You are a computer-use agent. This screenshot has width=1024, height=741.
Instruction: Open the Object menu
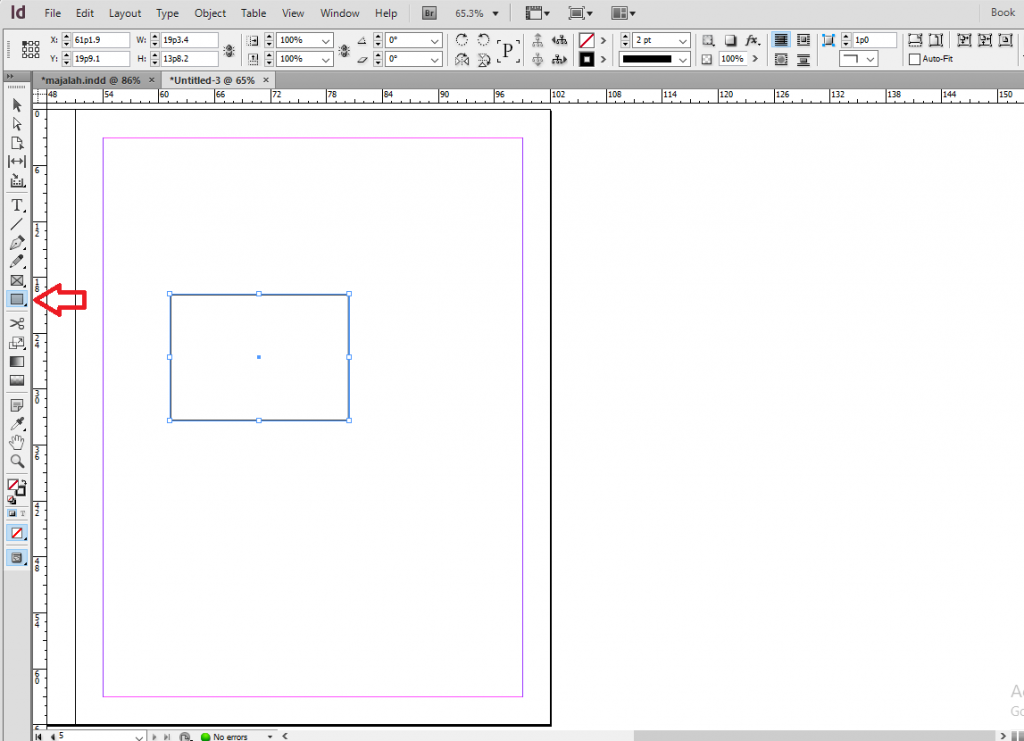pyautogui.click(x=210, y=13)
